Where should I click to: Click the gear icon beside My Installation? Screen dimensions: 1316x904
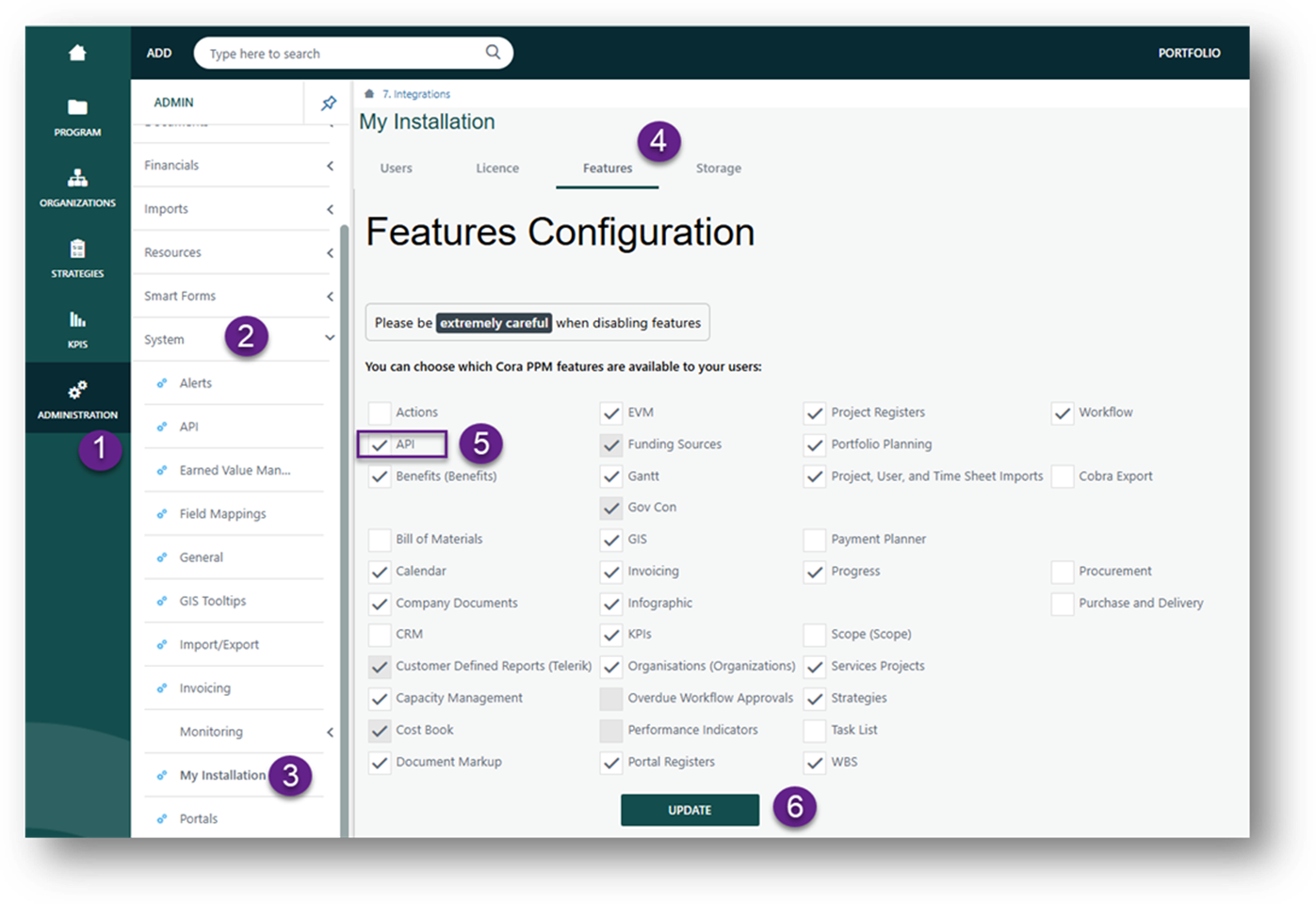tap(162, 775)
